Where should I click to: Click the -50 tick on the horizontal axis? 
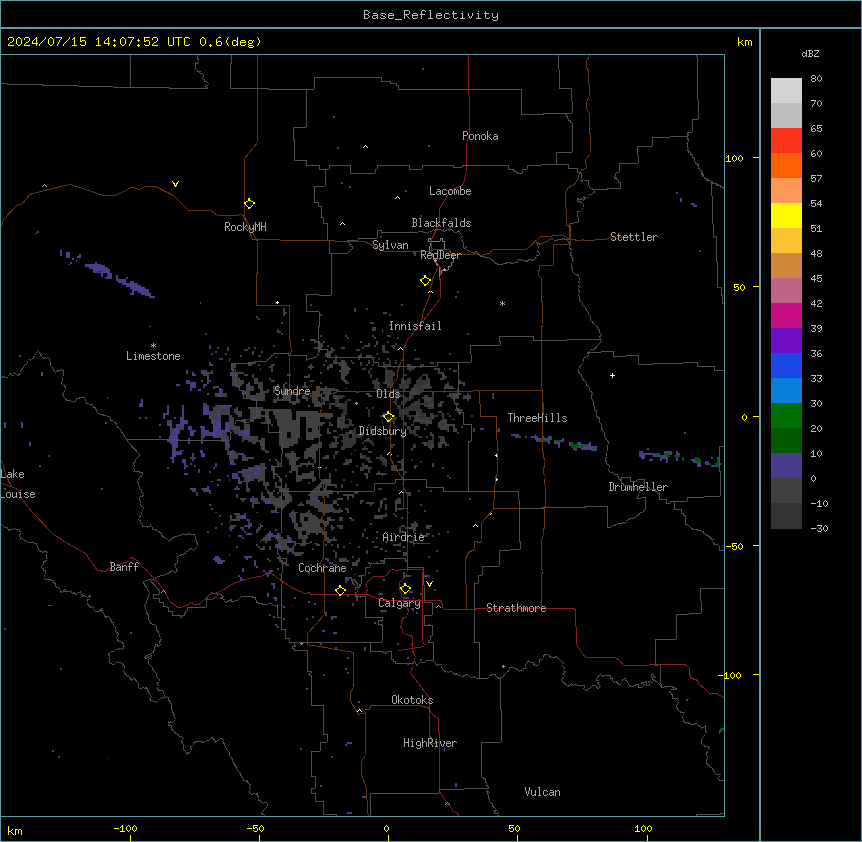click(255, 828)
